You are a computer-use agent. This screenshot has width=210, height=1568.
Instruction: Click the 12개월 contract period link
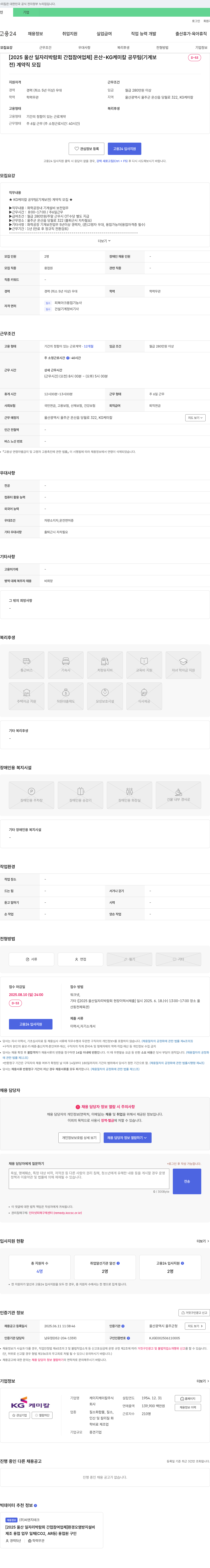tap(89, 346)
